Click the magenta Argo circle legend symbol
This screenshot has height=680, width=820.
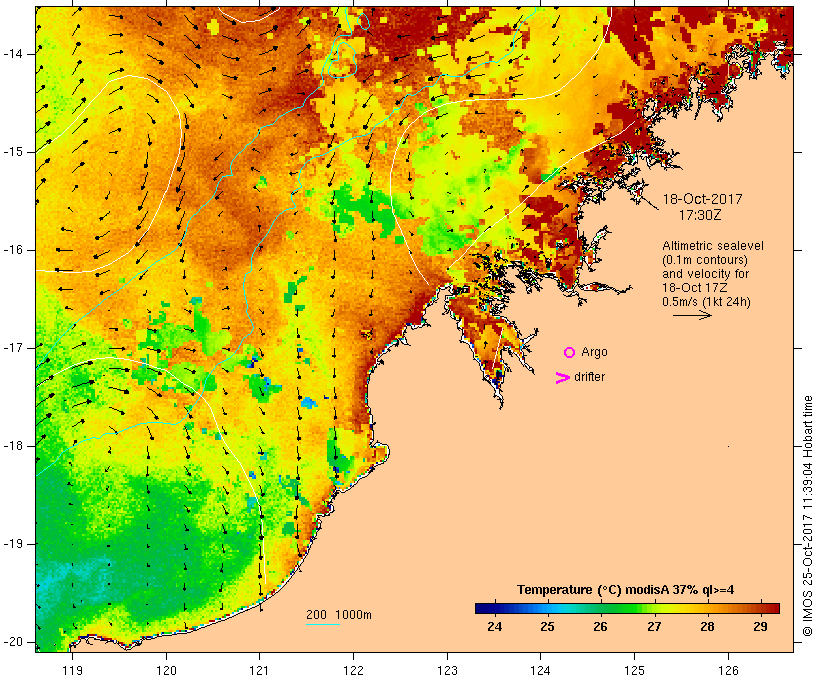[x=569, y=352]
